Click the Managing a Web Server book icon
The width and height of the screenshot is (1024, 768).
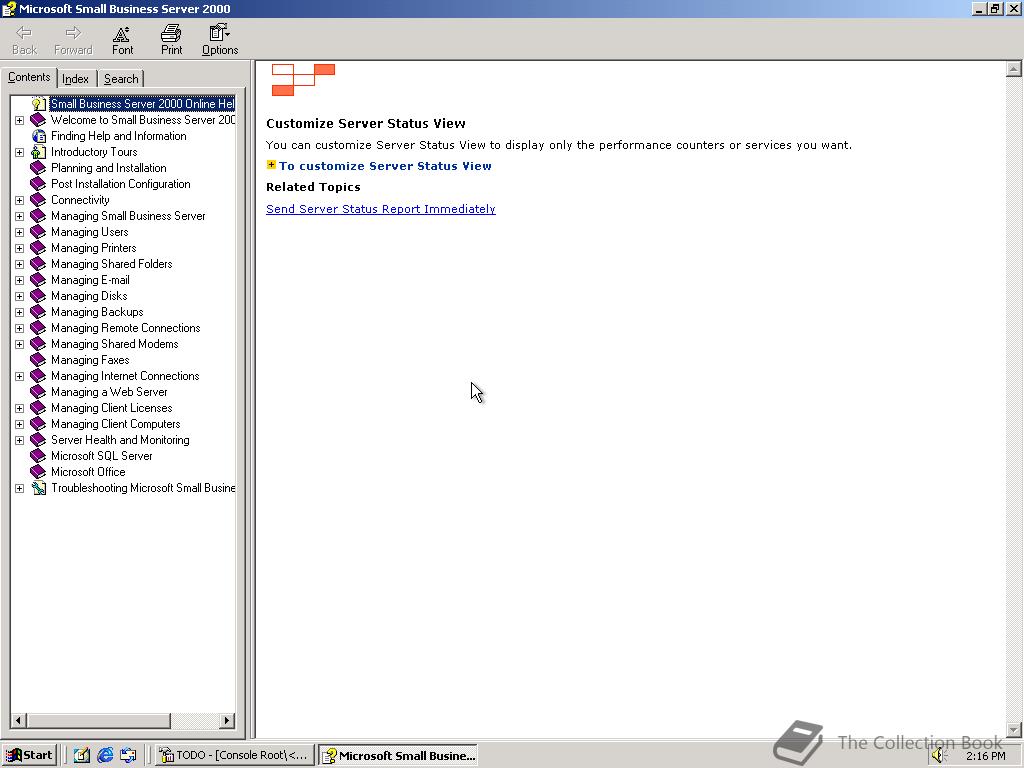pos(39,392)
